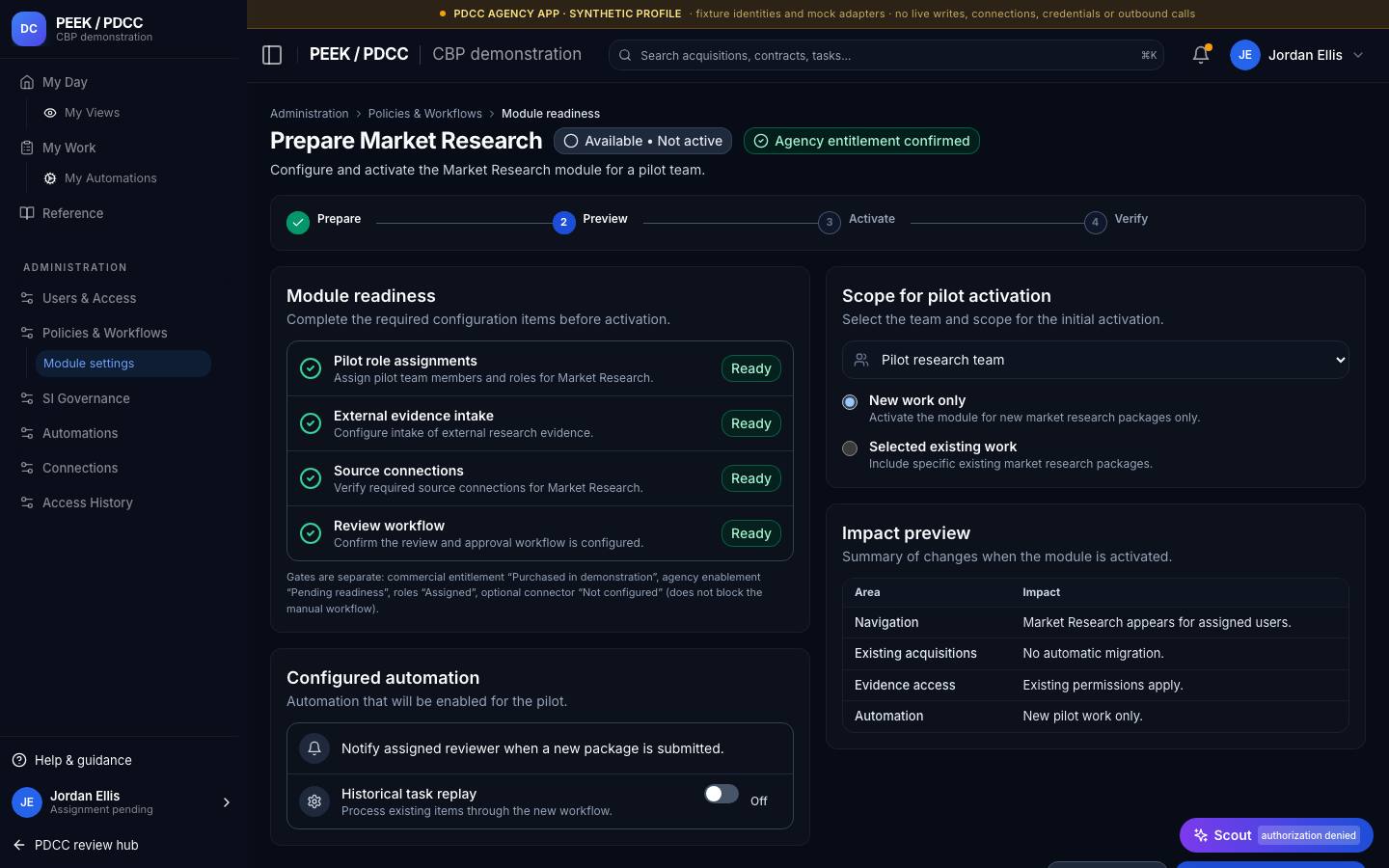The height and width of the screenshot is (868, 1389).
Task: Click the authorization denied tag
Action: 1308,835
